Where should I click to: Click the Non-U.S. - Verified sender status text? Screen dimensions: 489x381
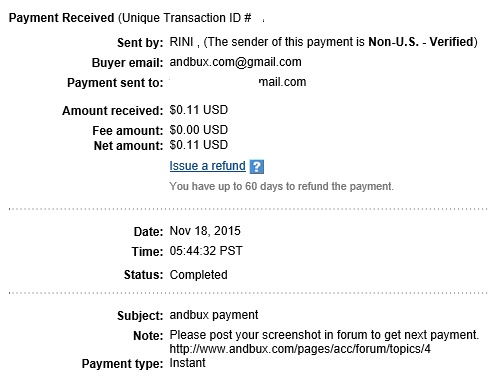click(x=421, y=42)
